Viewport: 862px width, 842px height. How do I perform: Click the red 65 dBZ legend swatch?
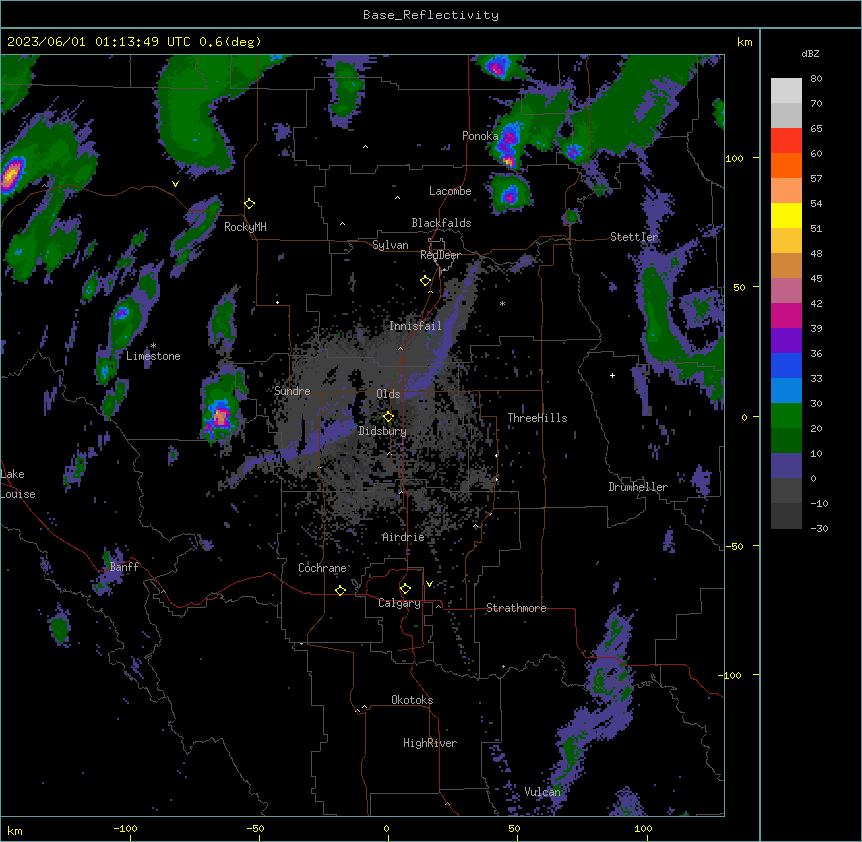(786, 141)
